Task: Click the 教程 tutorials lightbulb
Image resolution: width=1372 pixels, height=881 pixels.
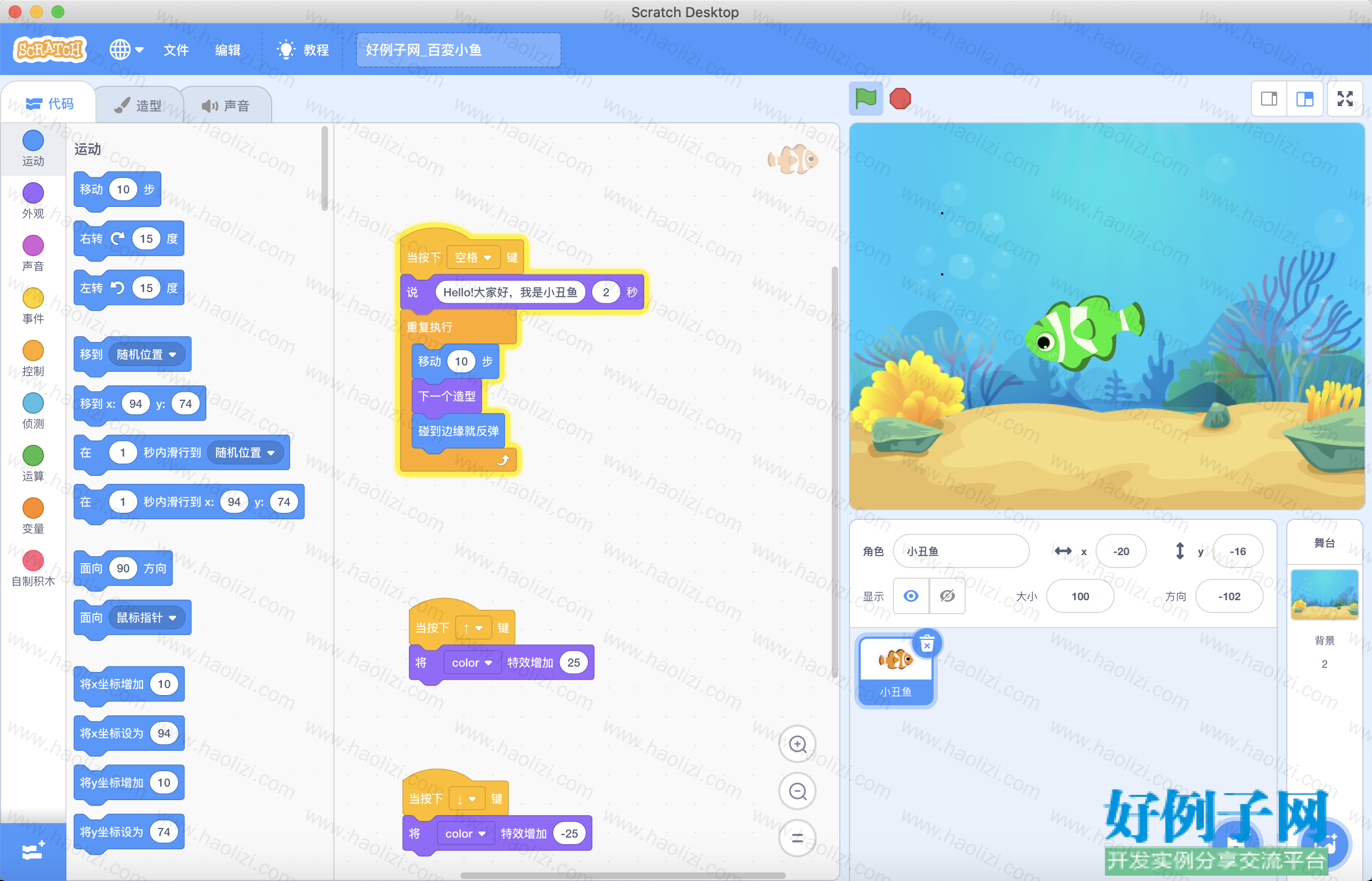Action: pyautogui.click(x=303, y=50)
